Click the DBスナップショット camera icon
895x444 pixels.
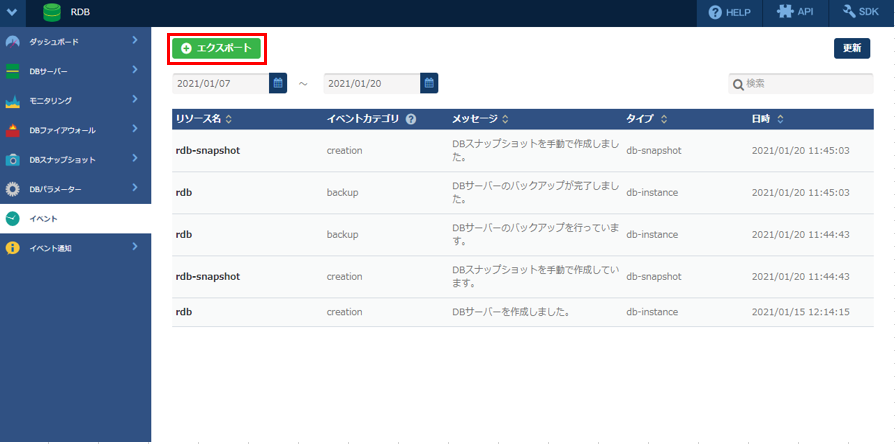tap(13, 160)
